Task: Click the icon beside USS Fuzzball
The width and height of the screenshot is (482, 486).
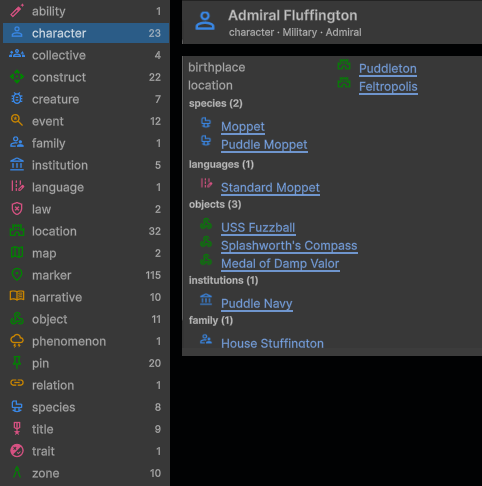Action: (206, 224)
